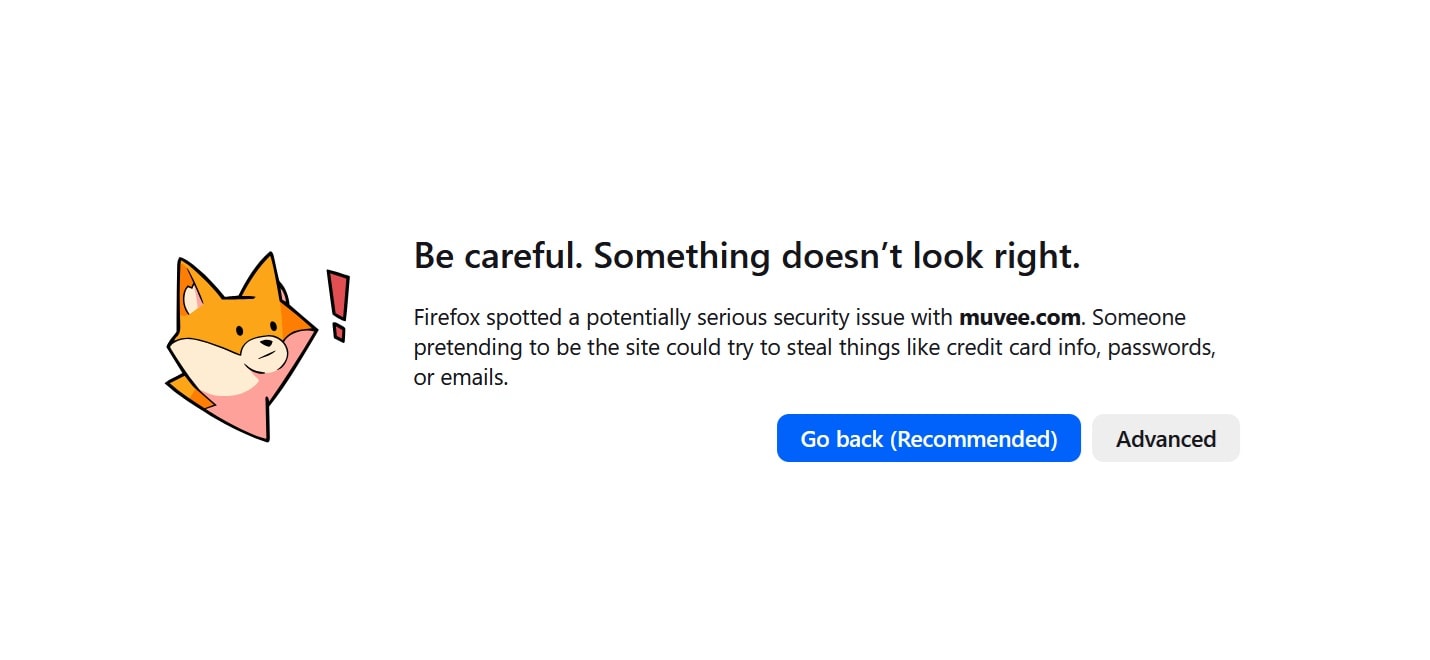Click the bold muvee.com domain text

tap(1019, 317)
